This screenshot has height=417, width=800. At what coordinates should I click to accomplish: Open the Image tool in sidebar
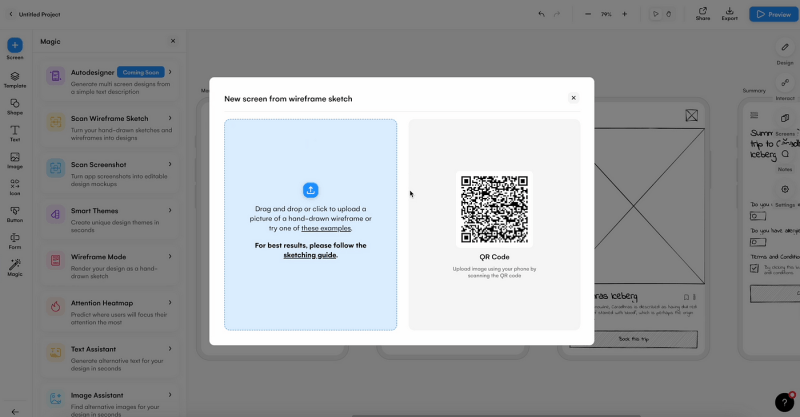tap(15, 160)
